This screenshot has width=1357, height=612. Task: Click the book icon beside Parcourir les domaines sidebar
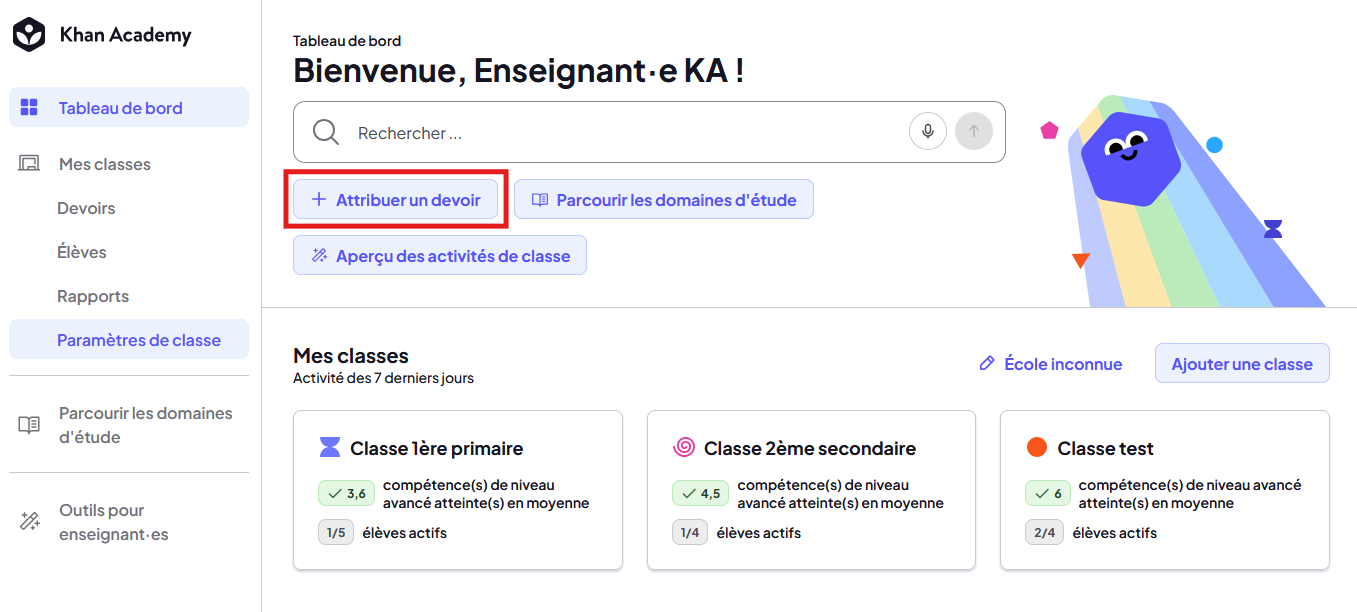[x=29, y=425]
